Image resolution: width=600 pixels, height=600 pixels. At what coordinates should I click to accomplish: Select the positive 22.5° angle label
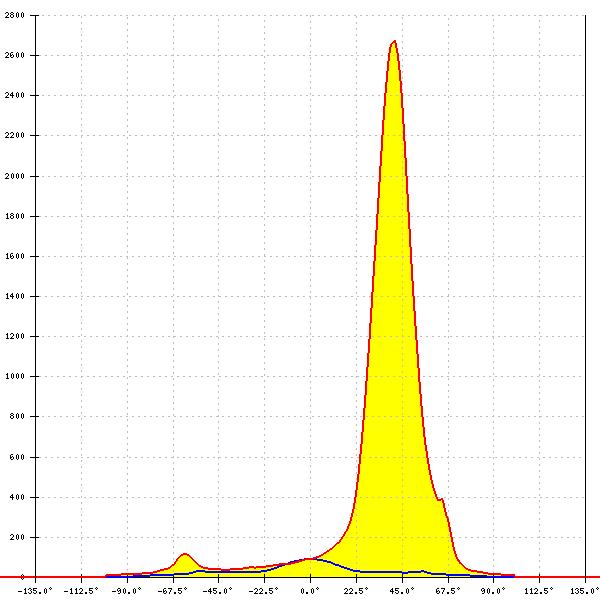tap(356, 591)
